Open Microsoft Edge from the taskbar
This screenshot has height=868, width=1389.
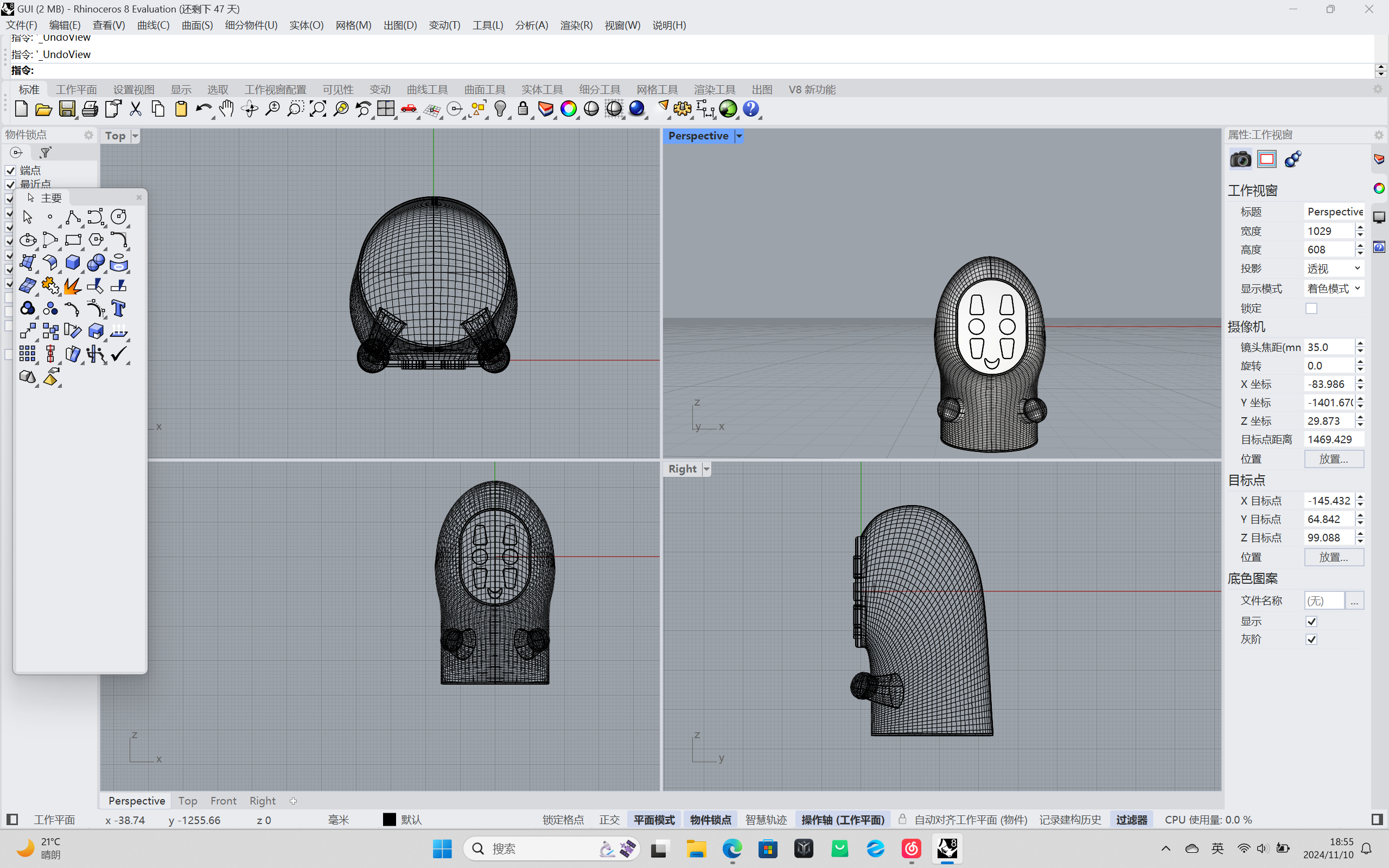click(x=732, y=848)
